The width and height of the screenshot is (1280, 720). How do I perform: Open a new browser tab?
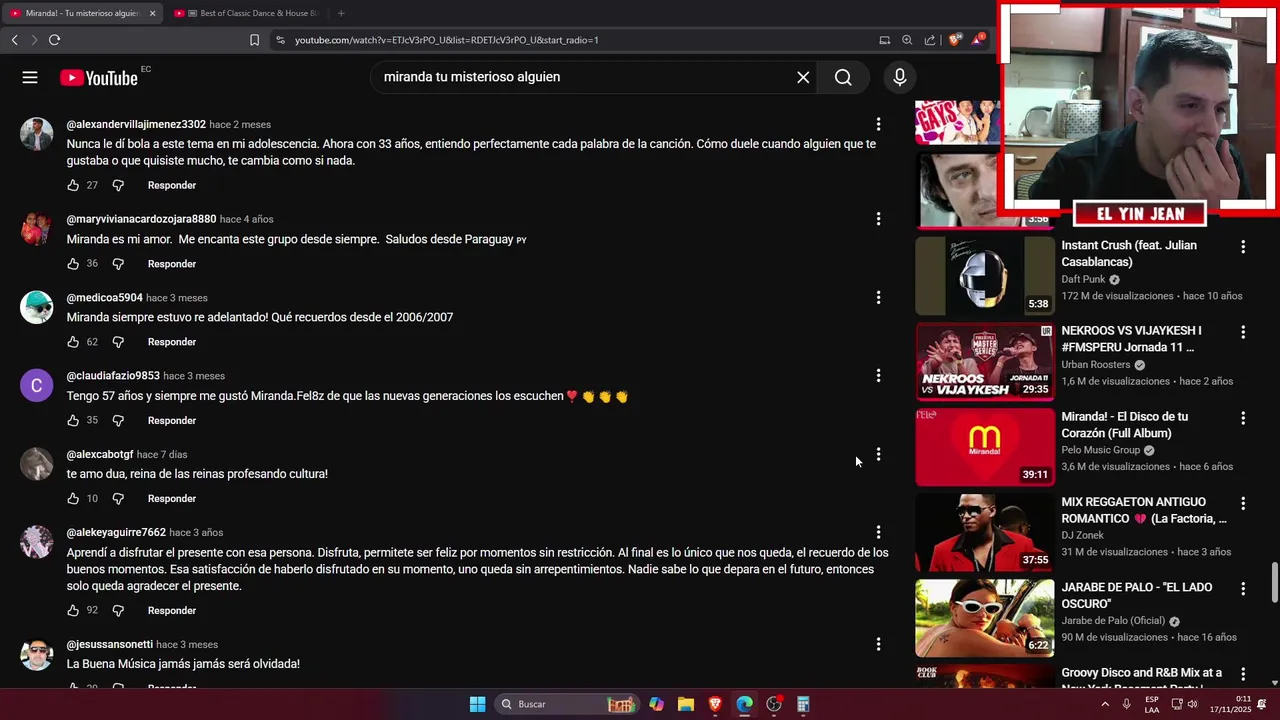341,13
